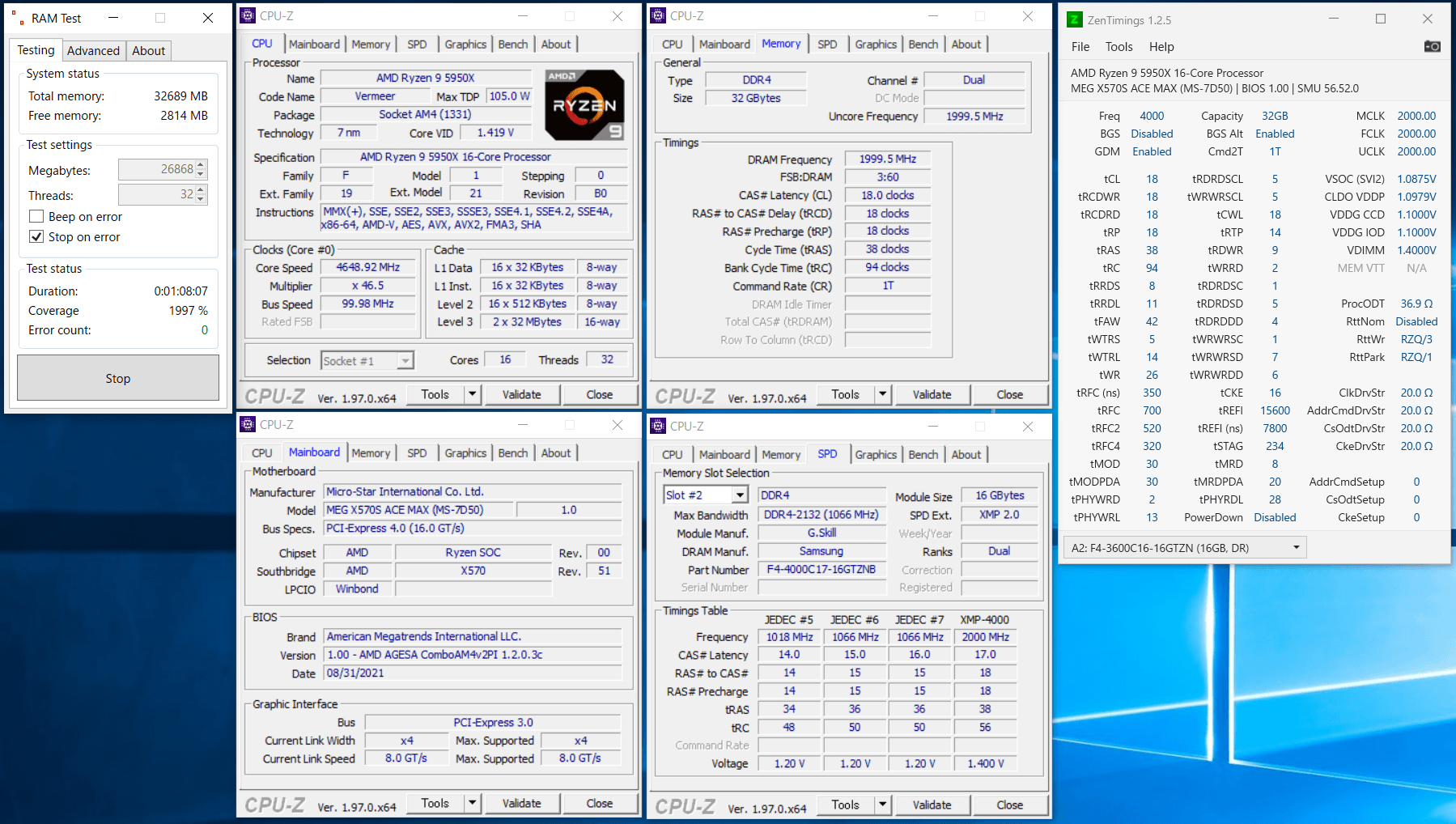Click the XMP-4000 column header in Timings Table
1456x824 pixels.
coord(985,619)
